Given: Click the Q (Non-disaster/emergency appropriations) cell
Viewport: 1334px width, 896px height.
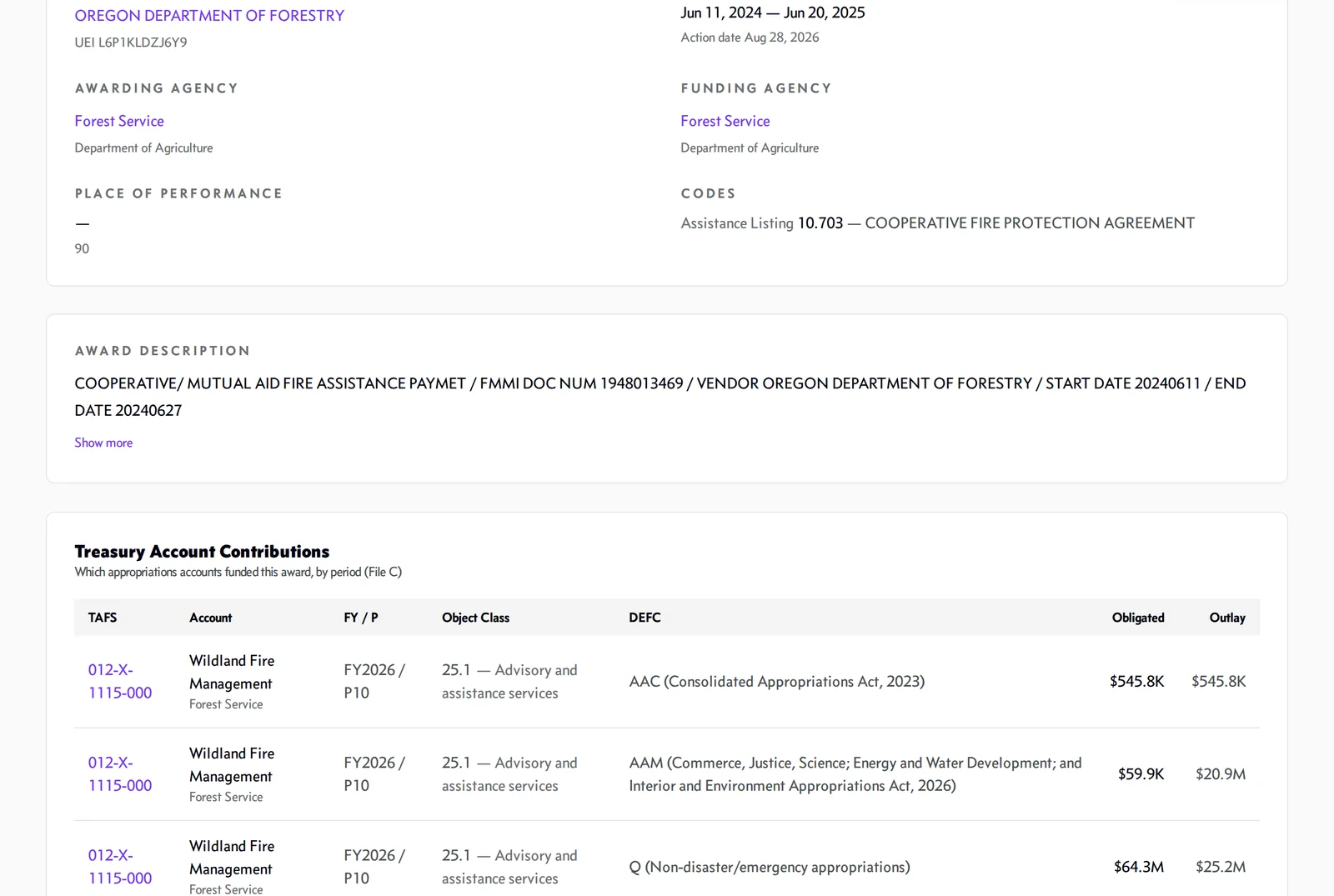Looking at the screenshot, I should coord(770,867).
